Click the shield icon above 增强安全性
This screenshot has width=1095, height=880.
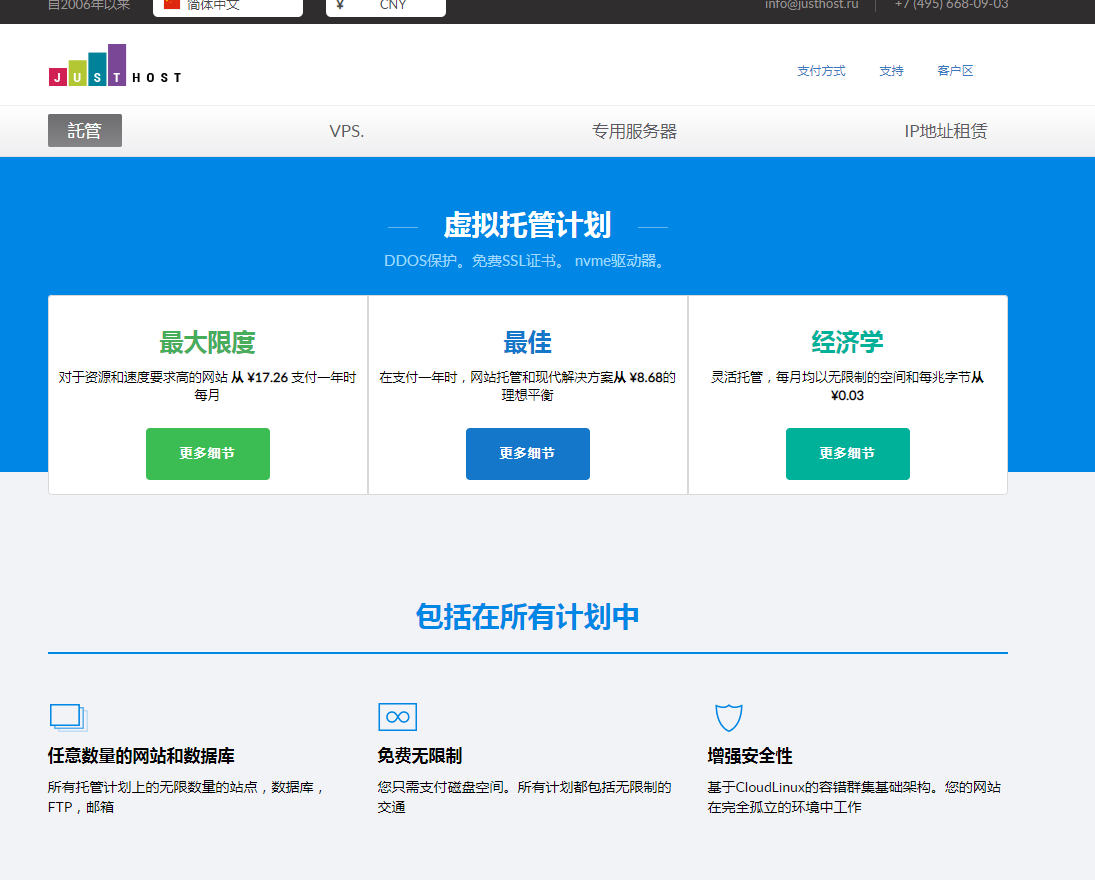[728, 716]
